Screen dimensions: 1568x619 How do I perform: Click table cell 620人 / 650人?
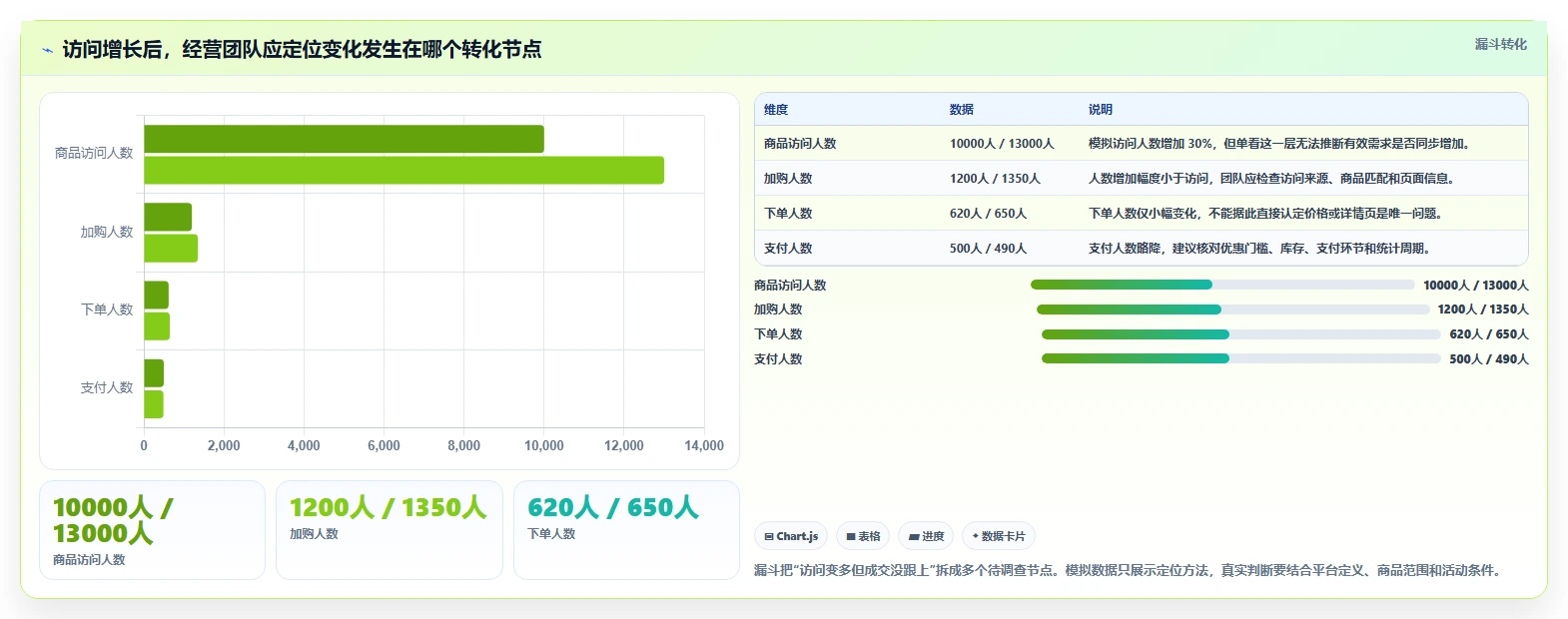[988, 214]
